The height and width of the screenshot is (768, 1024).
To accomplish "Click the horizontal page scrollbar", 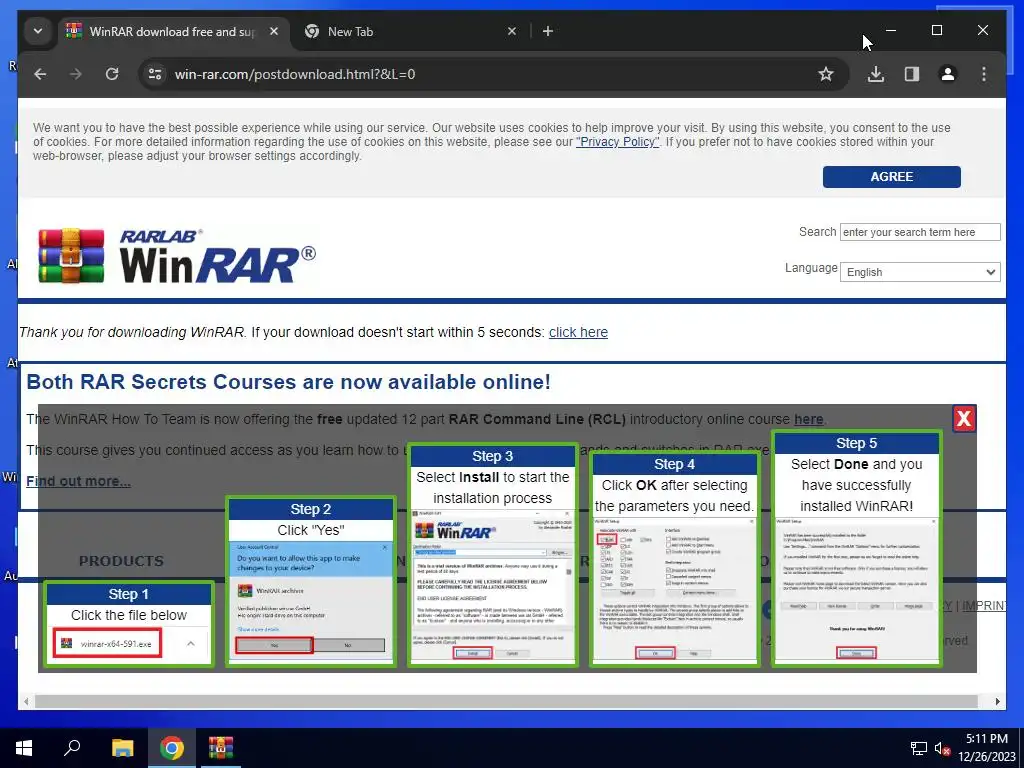I will (506, 701).
